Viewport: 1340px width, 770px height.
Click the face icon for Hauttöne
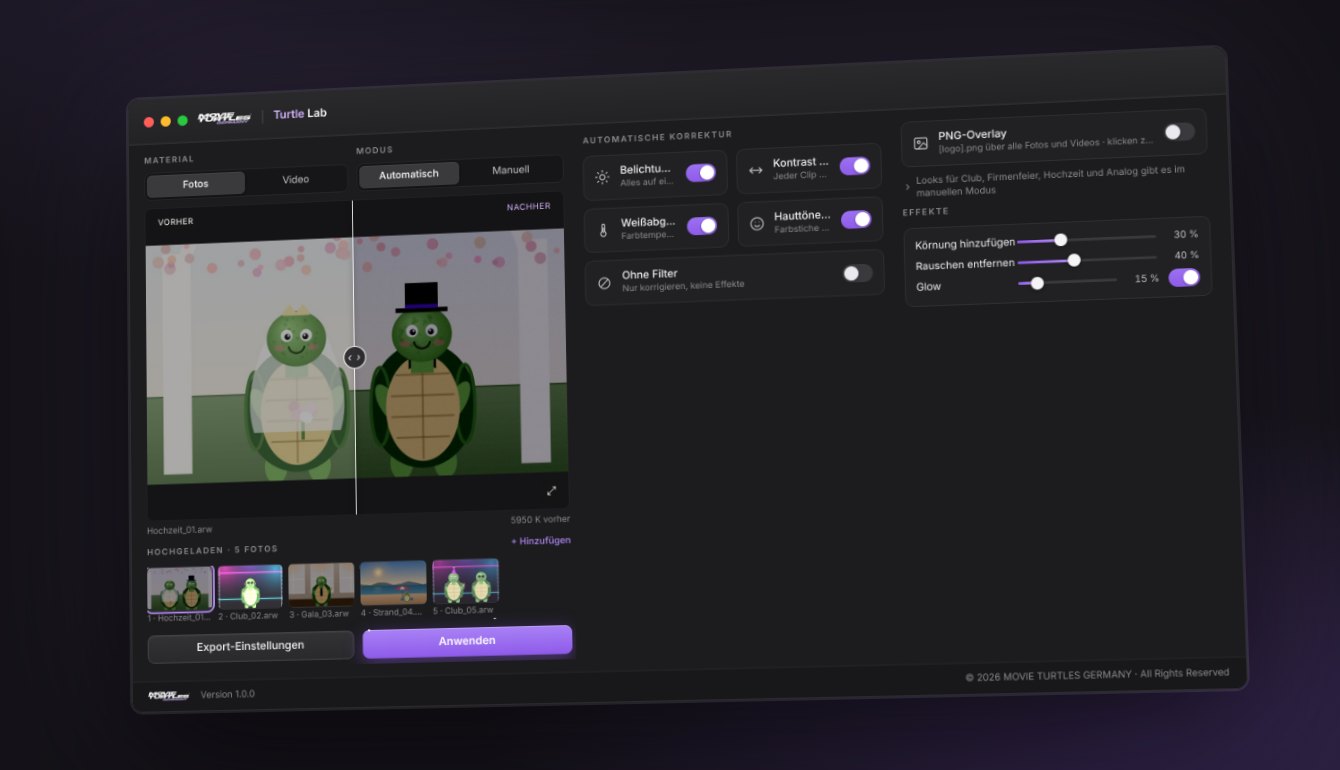[x=757, y=224]
